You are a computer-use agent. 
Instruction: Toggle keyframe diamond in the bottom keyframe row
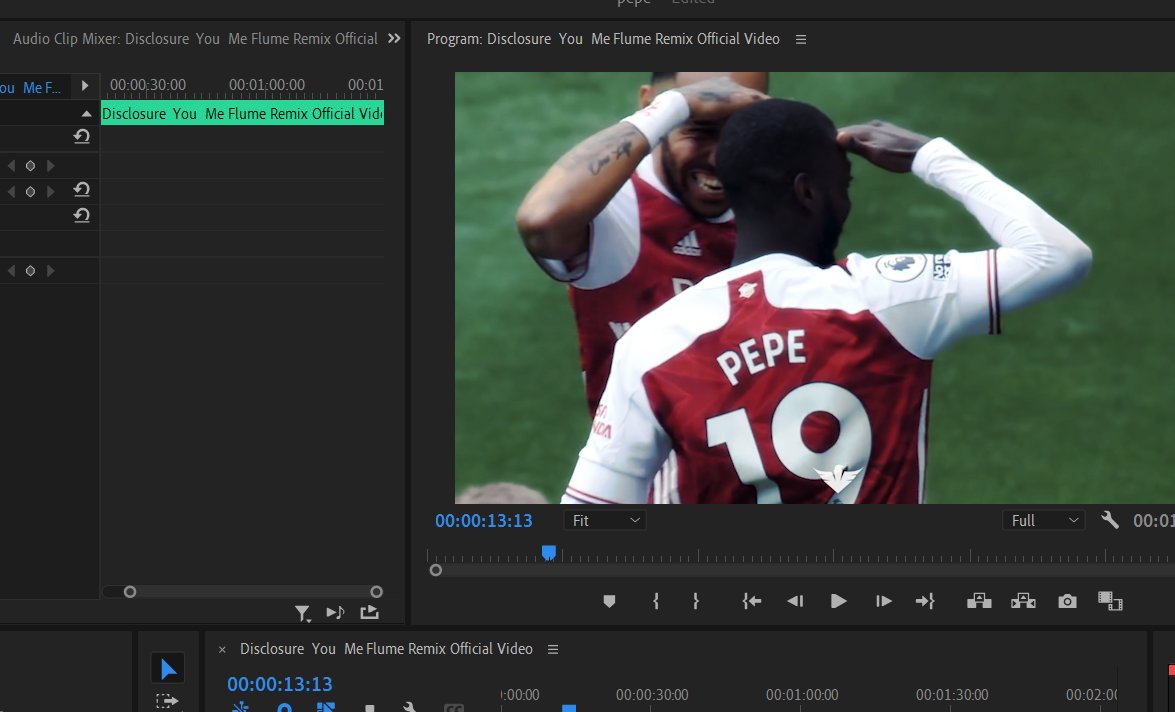(x=31, y=271)
